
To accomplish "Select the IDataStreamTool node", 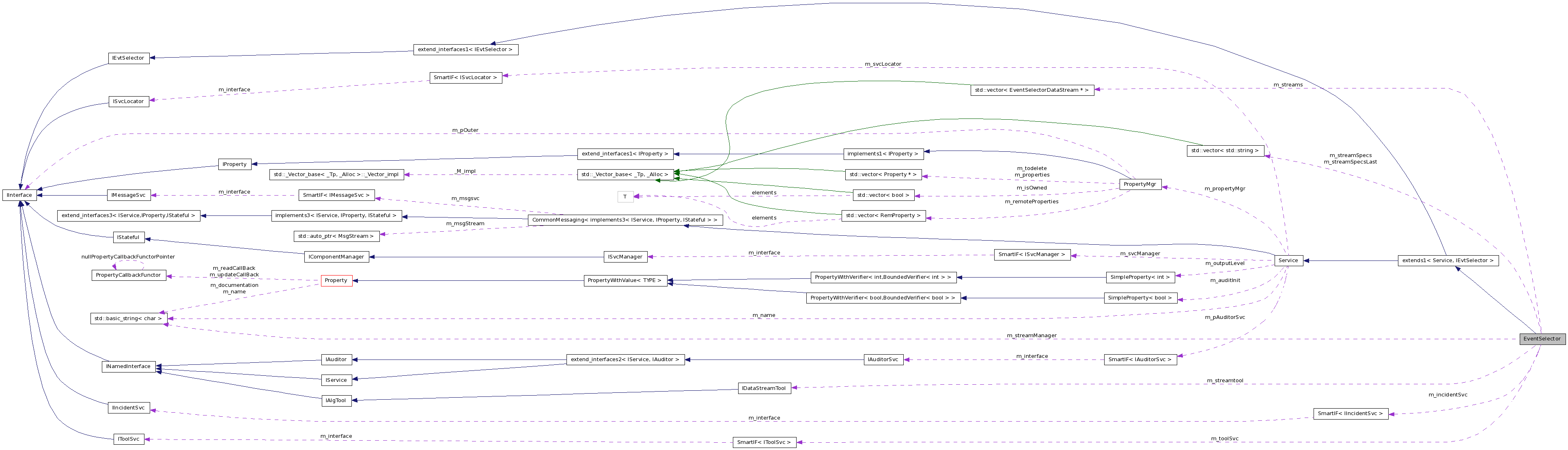I will pyautogui.click(x=764, y=388).
